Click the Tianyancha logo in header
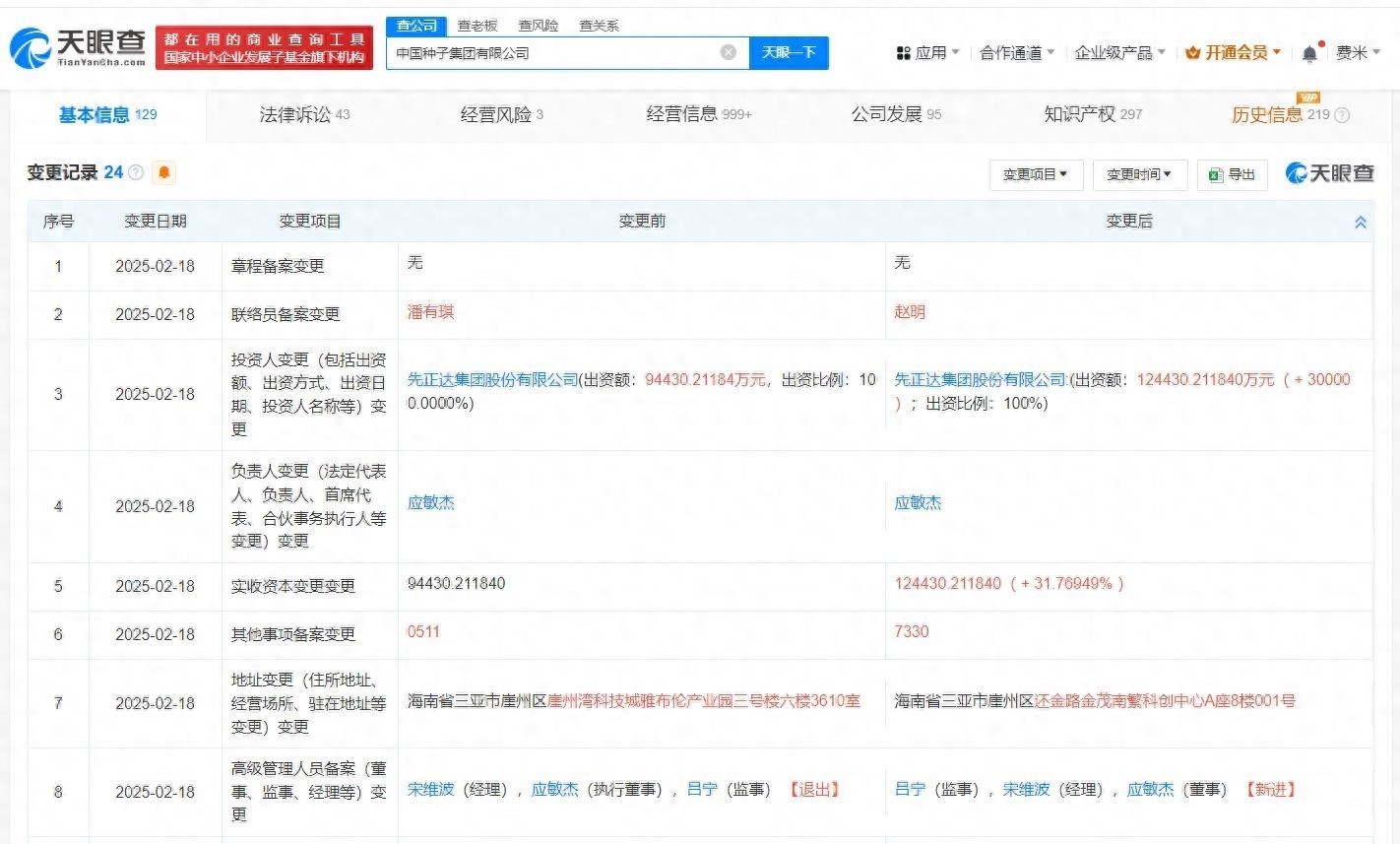This screenshot has width=1400, height=844. pyautogui.click(x=79, y=46)
